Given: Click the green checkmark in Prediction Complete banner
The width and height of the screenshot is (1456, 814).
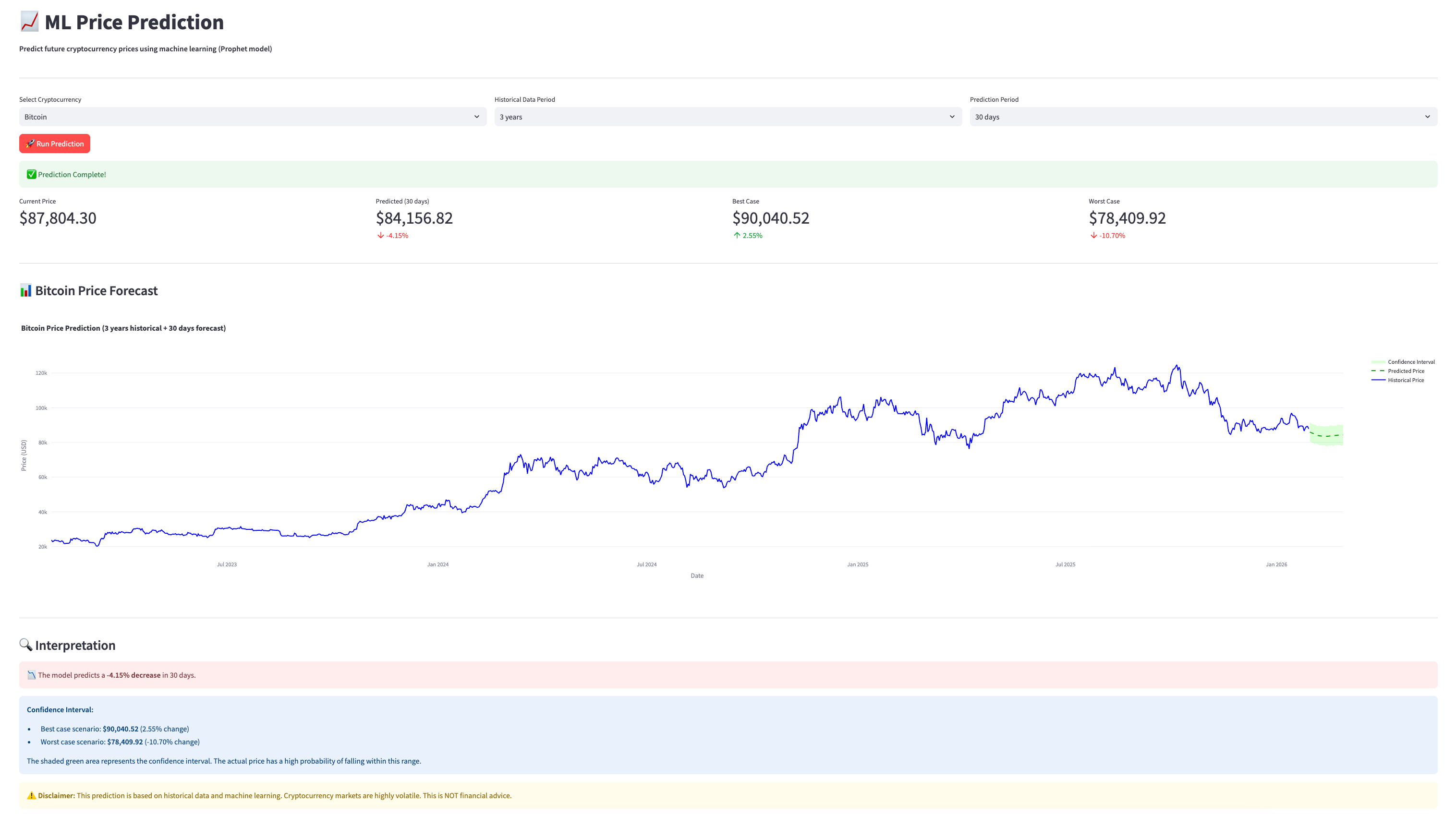Looking at the screenshot, I should [x=32, y=175].
